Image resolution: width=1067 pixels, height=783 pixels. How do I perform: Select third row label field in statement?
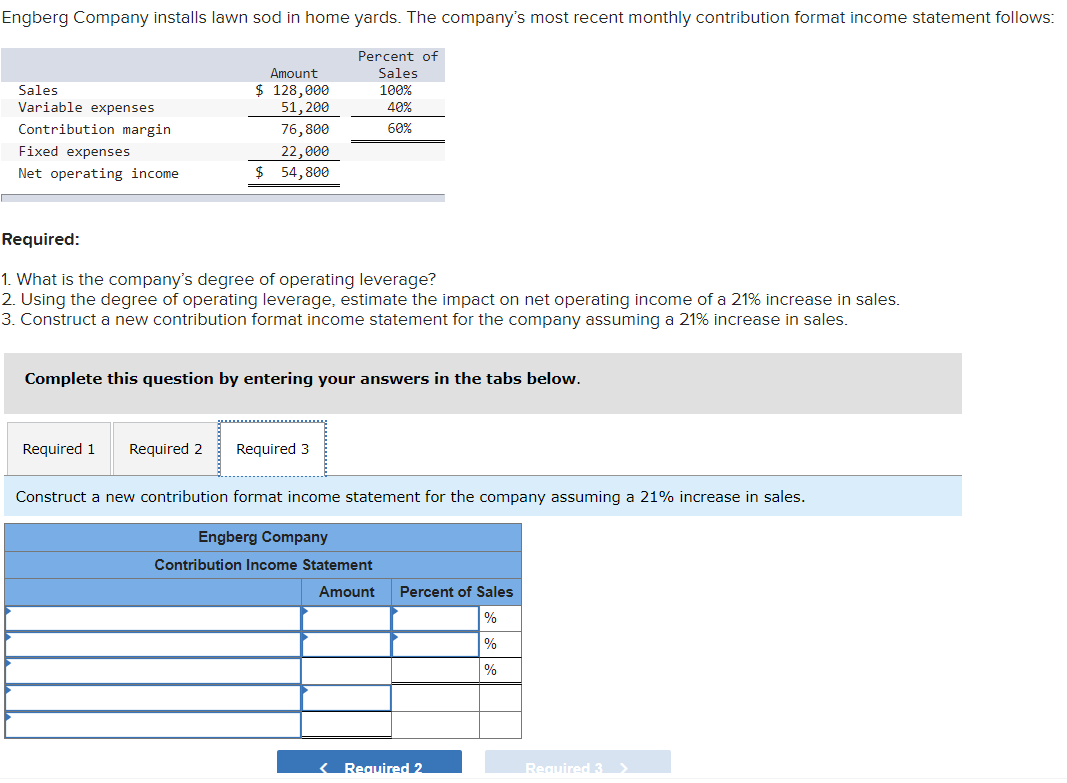(153, 671)
